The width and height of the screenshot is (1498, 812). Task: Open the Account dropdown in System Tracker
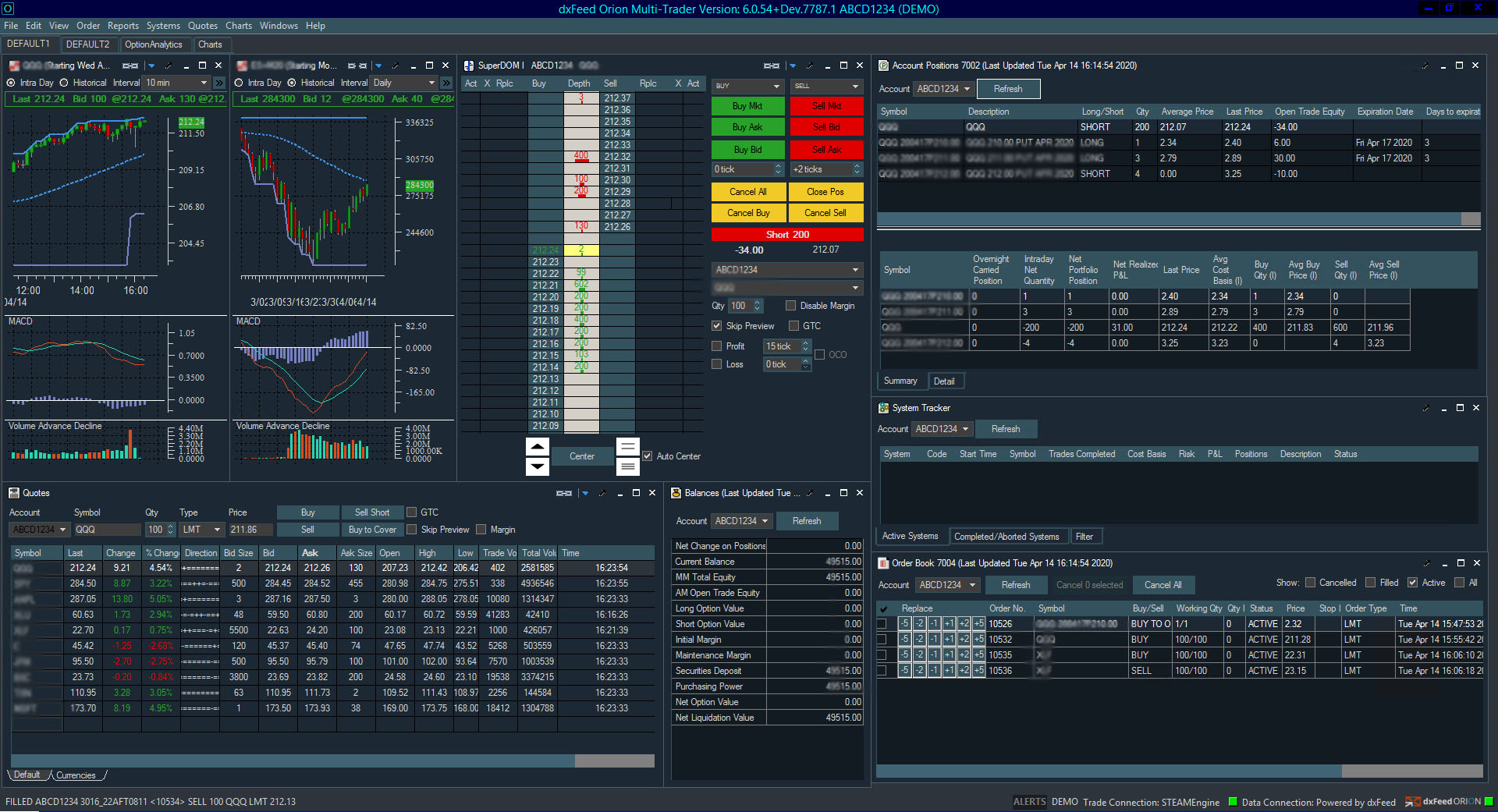point(966,429)
